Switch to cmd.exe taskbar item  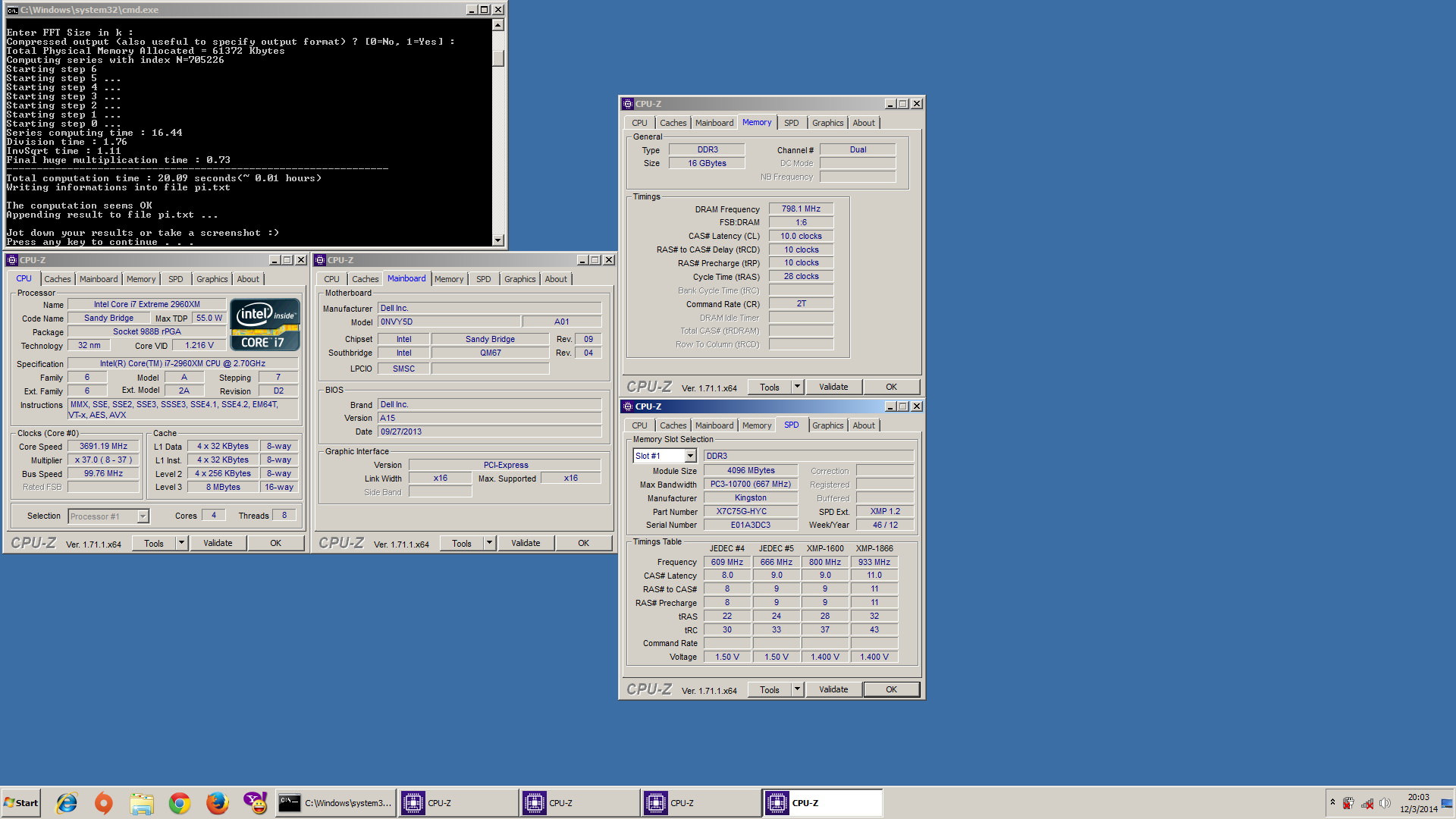click(x=335, y=803)
